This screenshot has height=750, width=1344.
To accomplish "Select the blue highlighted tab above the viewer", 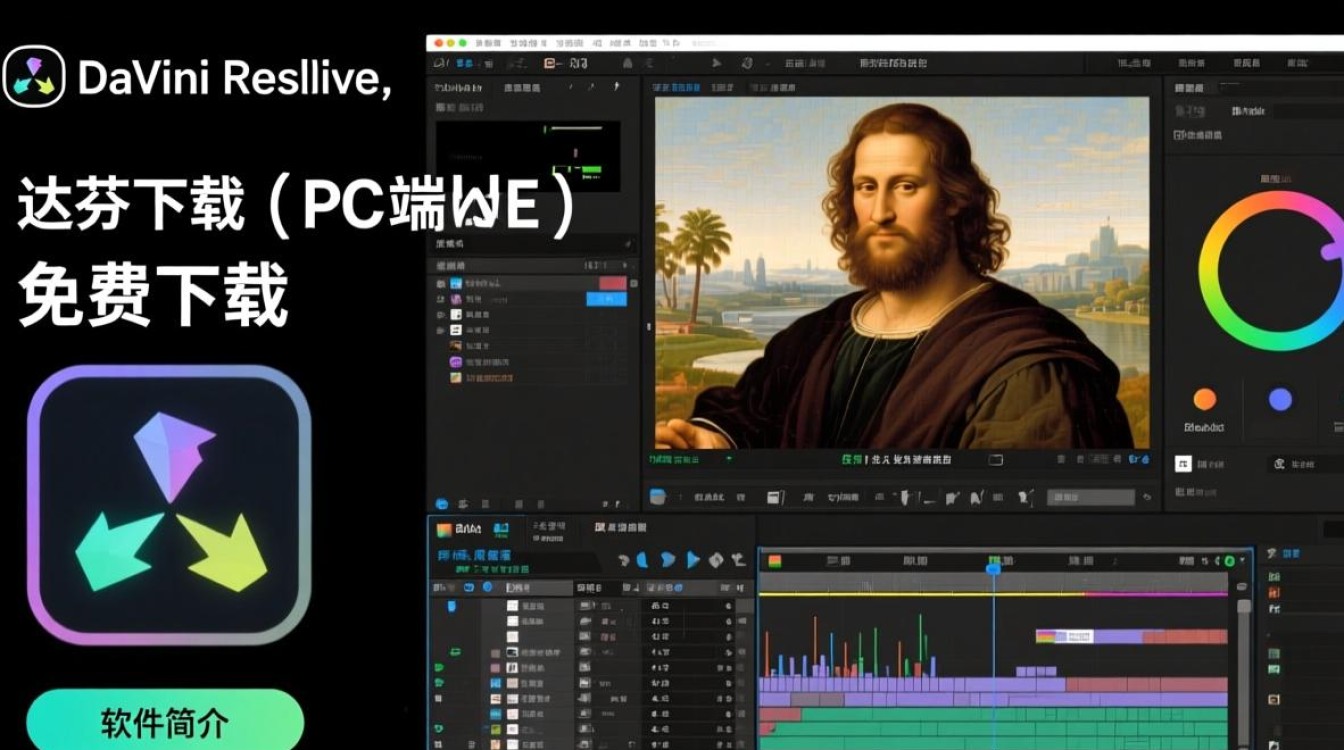I will tap(673, 88).
